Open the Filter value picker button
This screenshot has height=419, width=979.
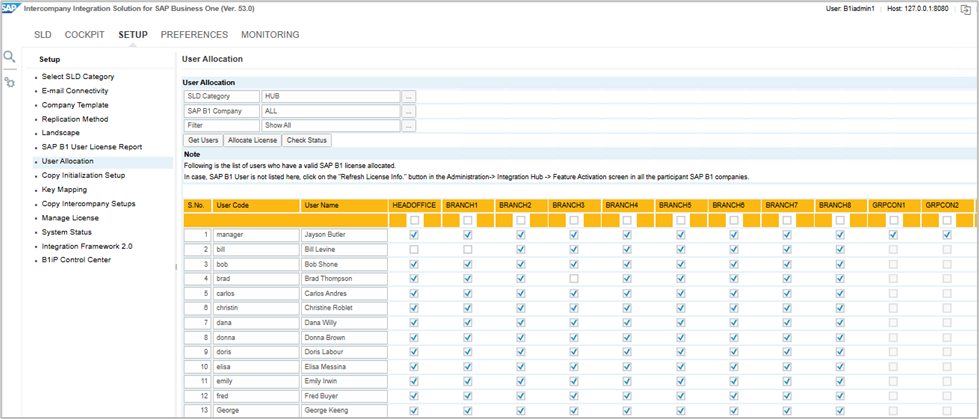point(408,126)
